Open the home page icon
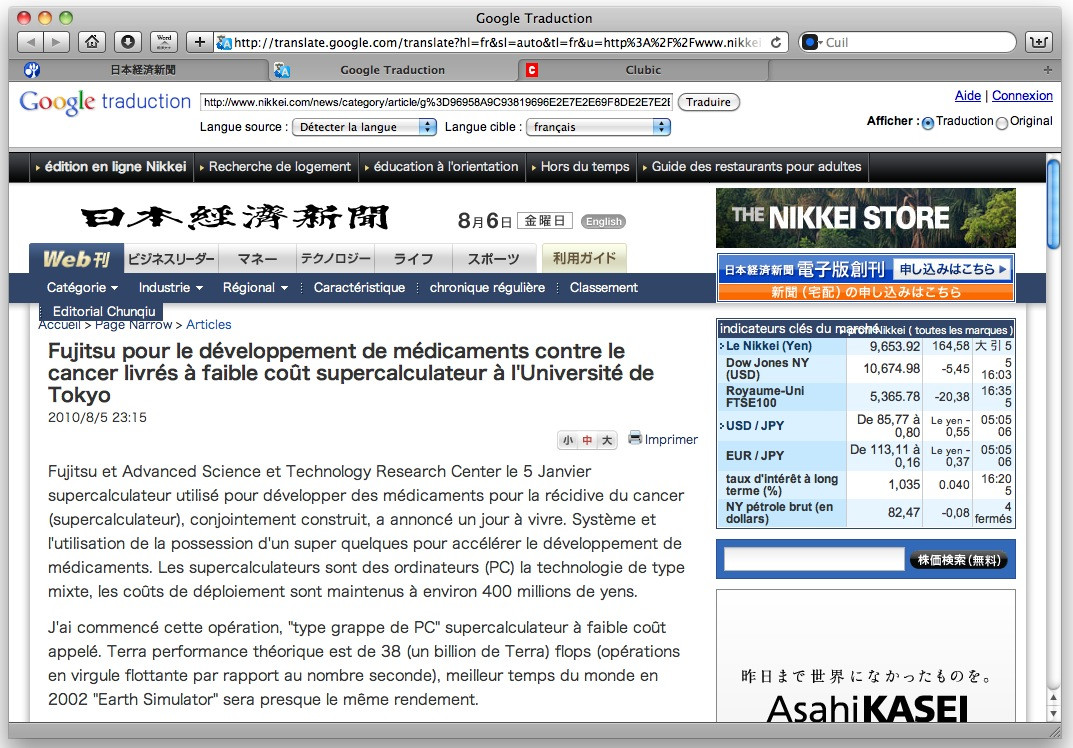This screenshot has width=1073, height=748. click(x=92, y=42)
